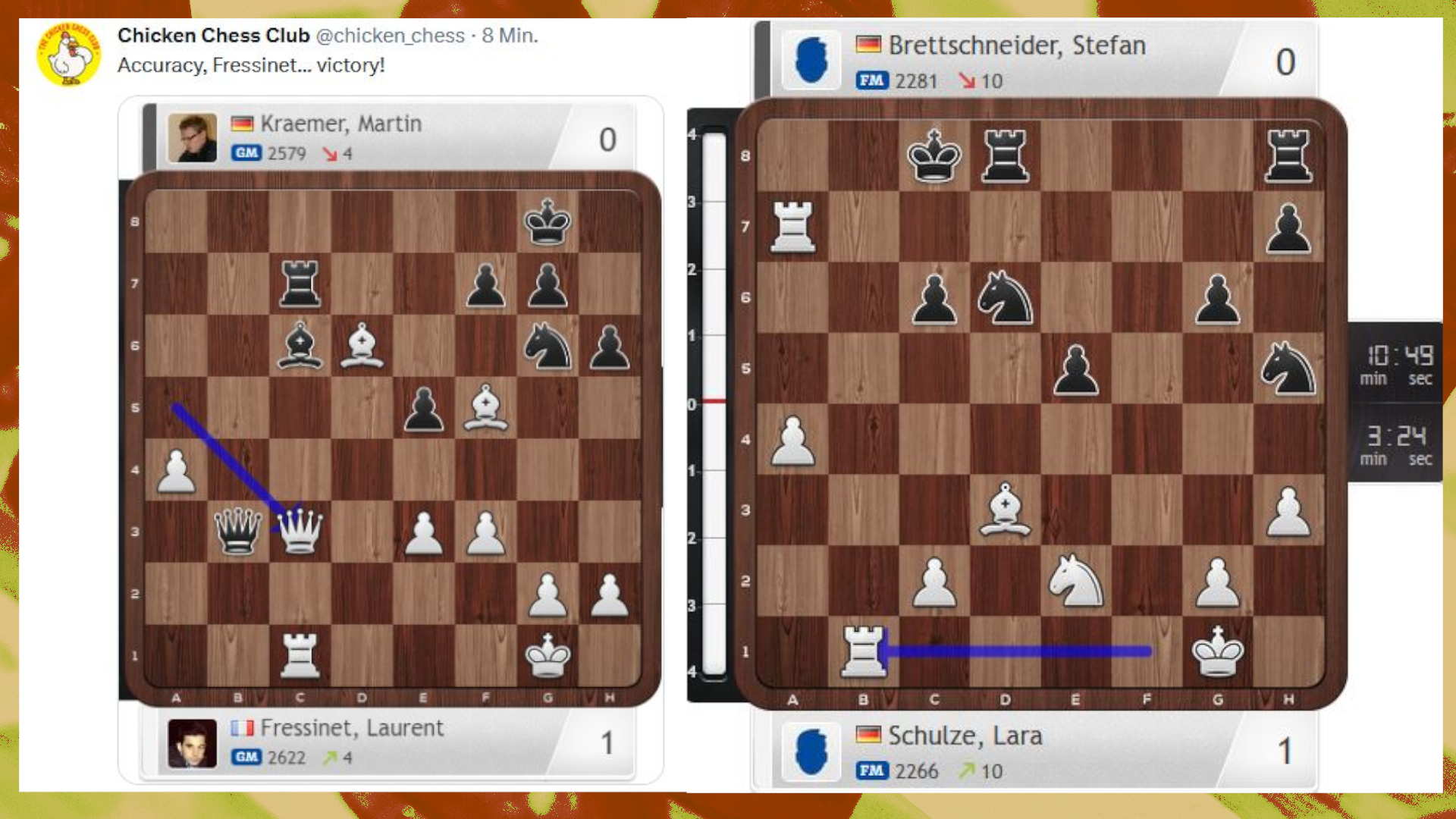Click Laurent Fressinet's player photo
Image resolution: width=1456 pixels, height=819 pixels.
[x=193, y=743]
